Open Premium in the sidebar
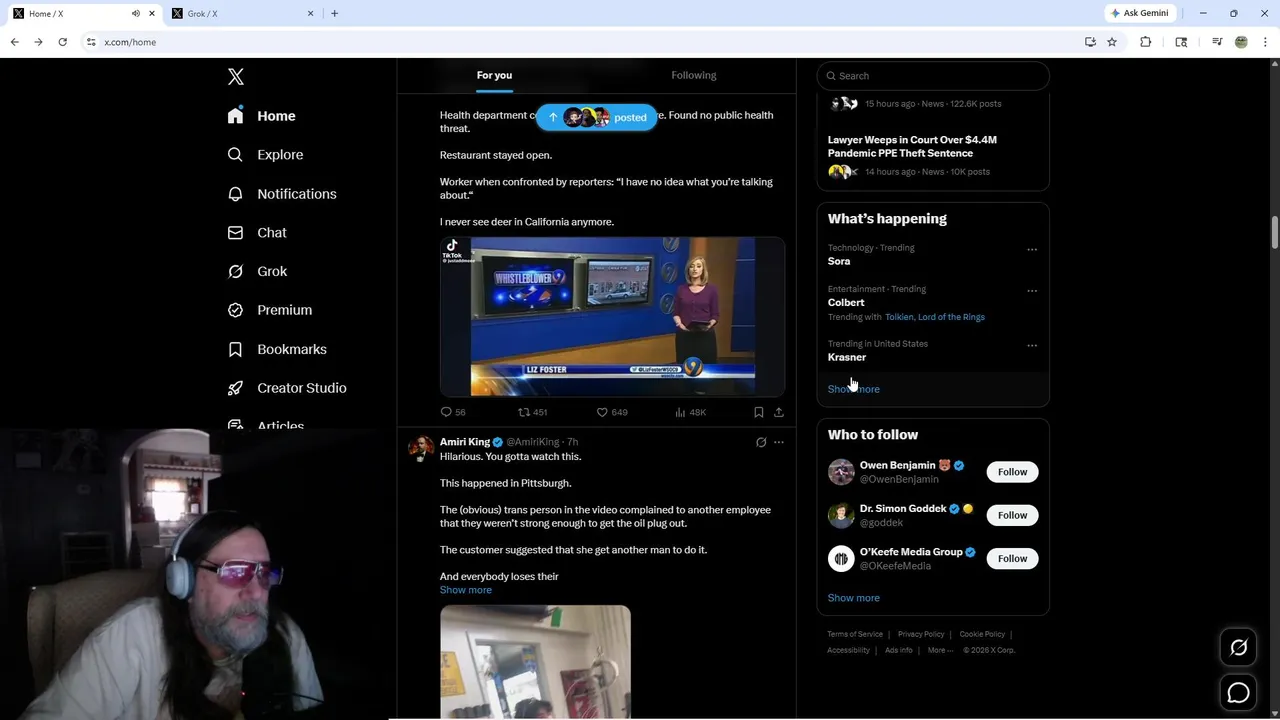Screen dimensions: 1280x720 [x=270, y=310]
